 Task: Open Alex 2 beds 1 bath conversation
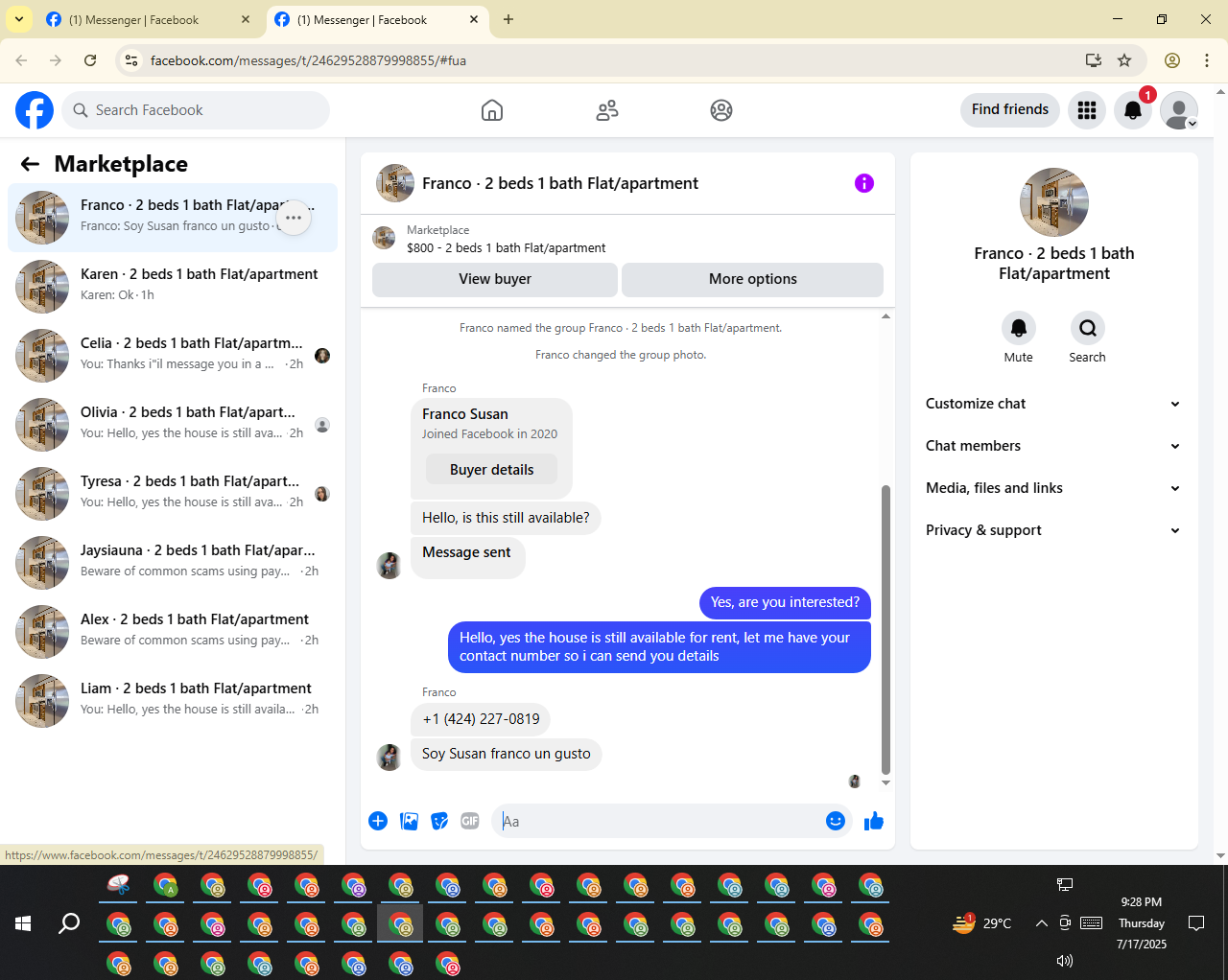click(173, 632)
